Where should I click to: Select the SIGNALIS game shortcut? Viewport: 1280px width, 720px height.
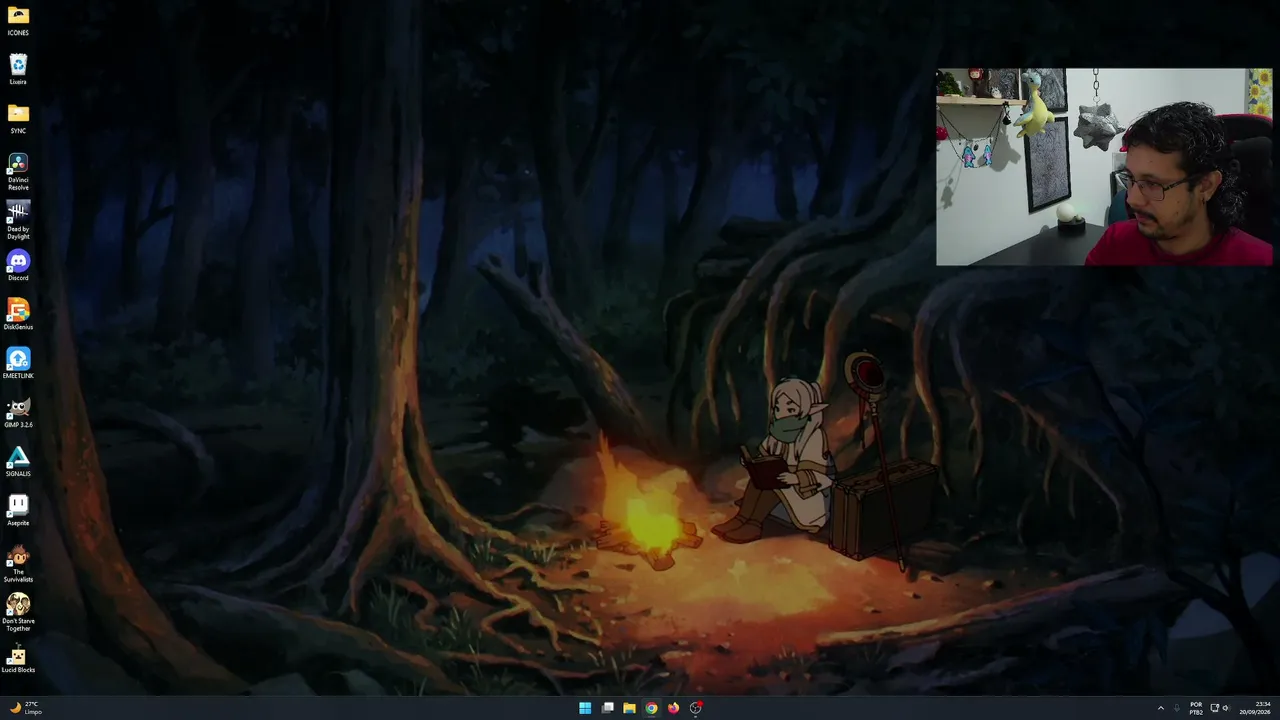tap(18, 462)
